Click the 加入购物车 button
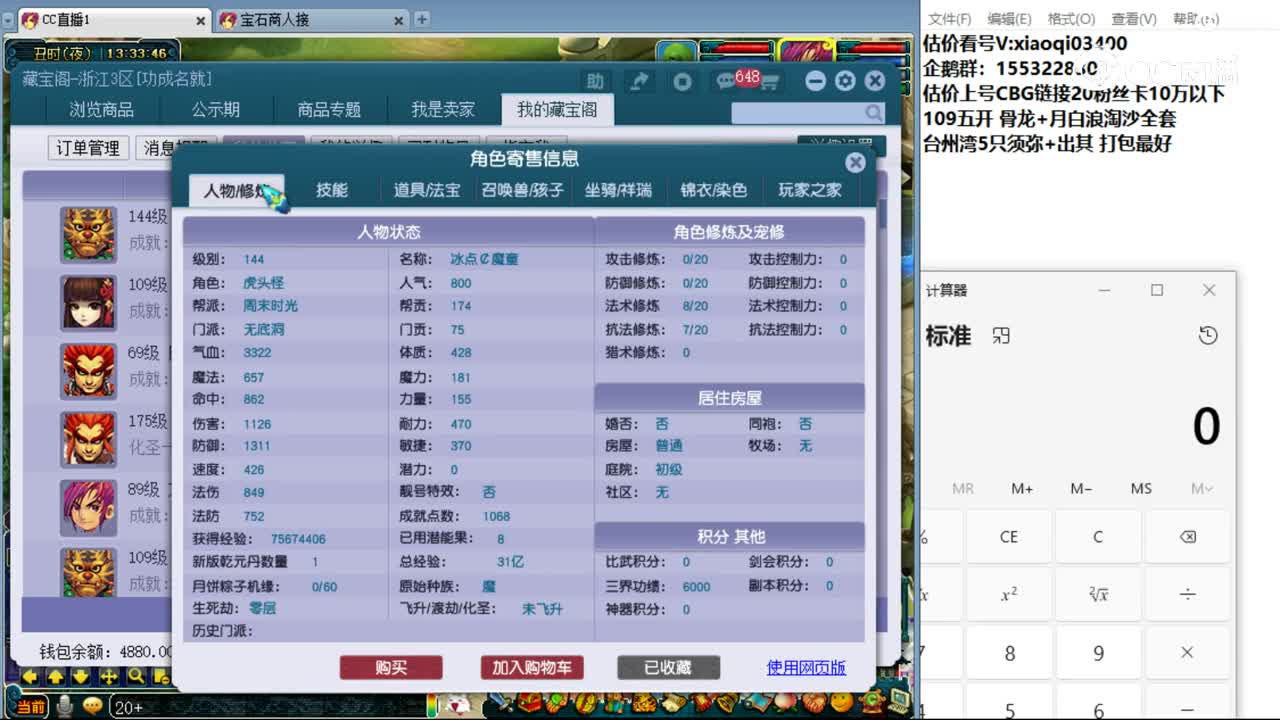Image resolution: width=1280 pixels, height=720 pixels. (x=532, y=668)
